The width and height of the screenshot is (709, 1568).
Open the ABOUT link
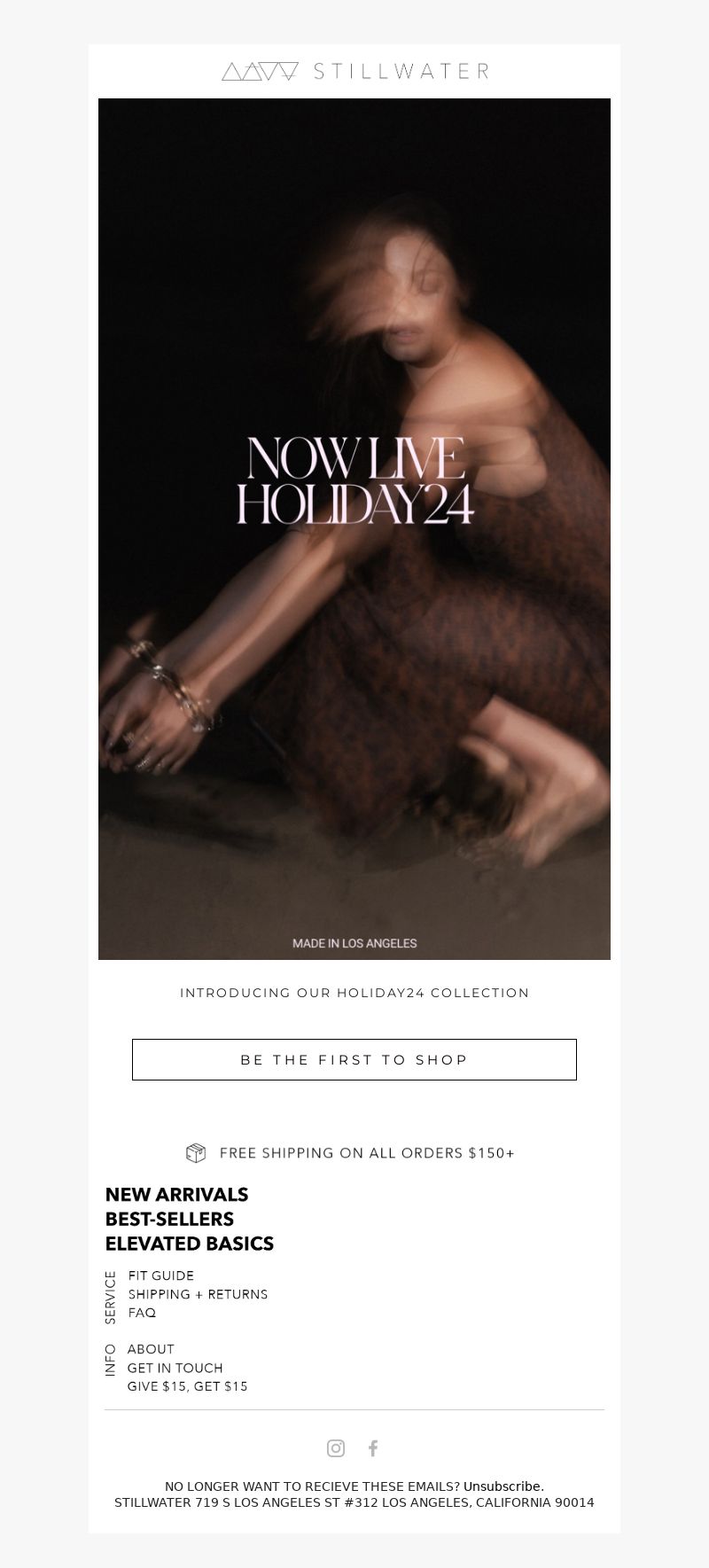151,1349
